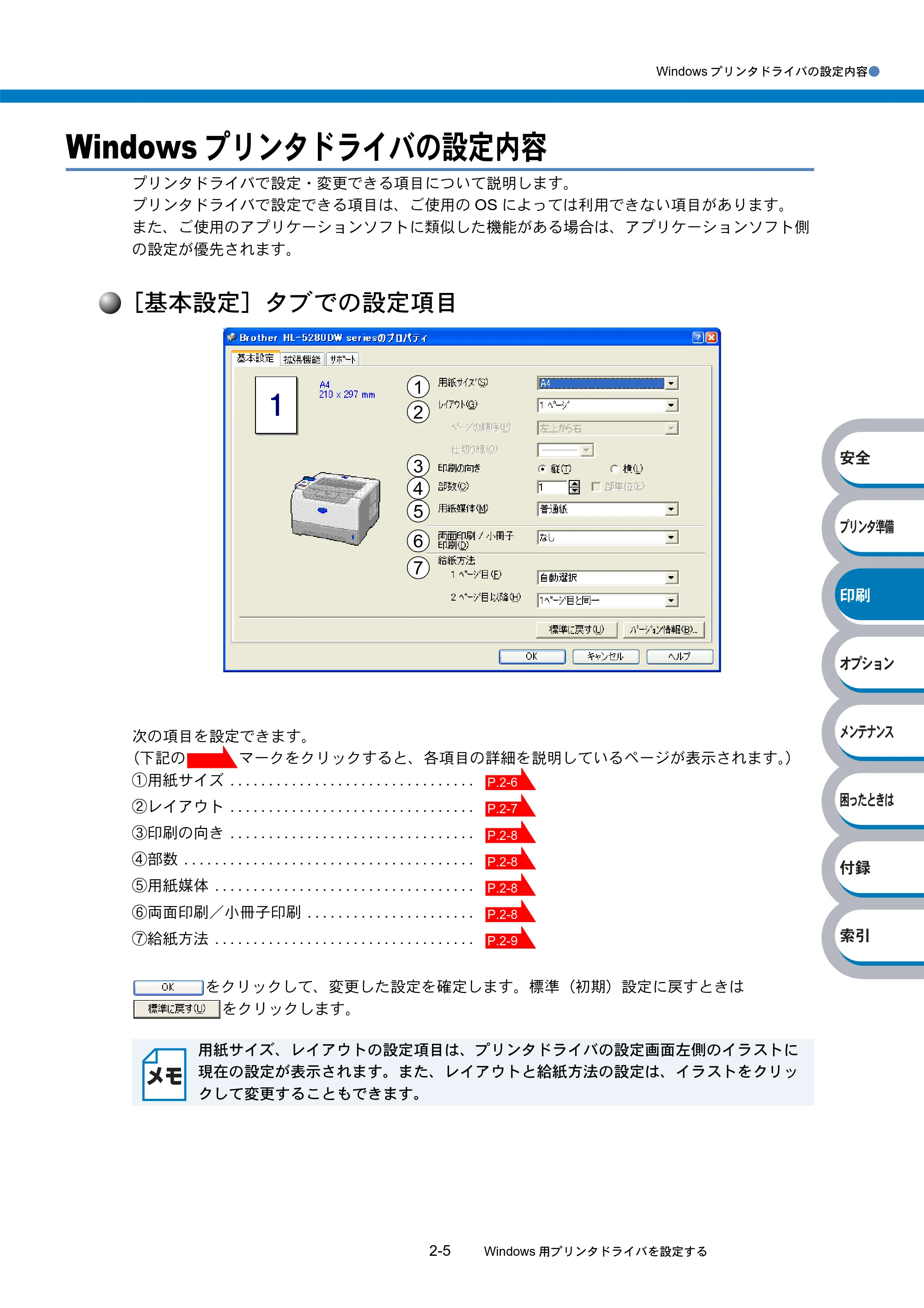Click the page preview thumbnail showing 1
The height and width of the screenshot is (1308, 924).
click(x=276, y=405)
